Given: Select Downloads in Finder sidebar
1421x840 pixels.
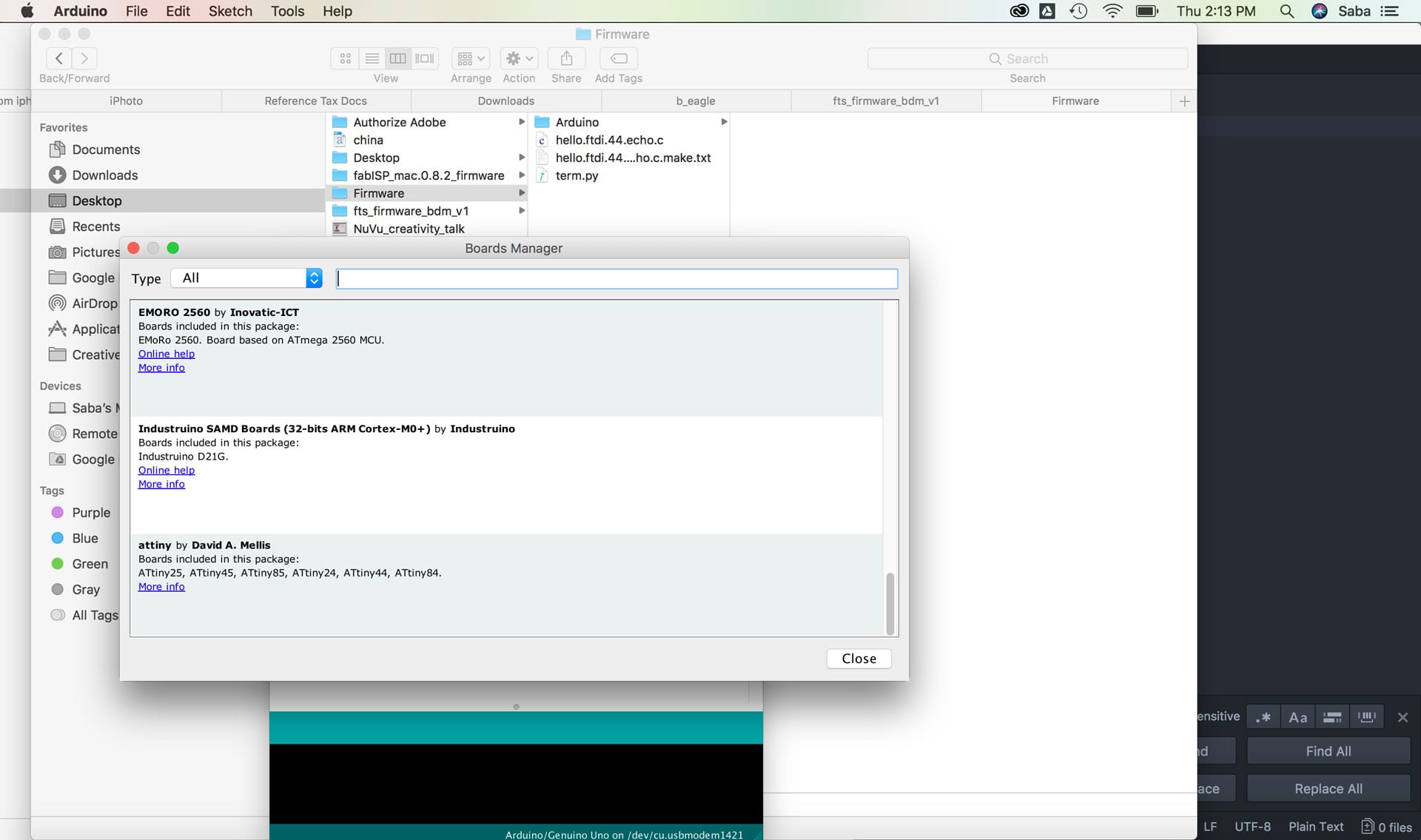Looking at the screenshot, I should click(x=105, y=175).
